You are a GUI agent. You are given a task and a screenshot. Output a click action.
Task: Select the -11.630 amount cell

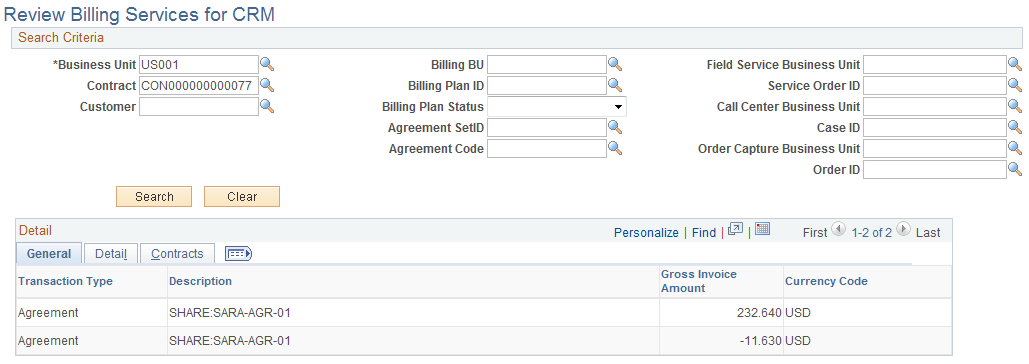pos(721,340)
